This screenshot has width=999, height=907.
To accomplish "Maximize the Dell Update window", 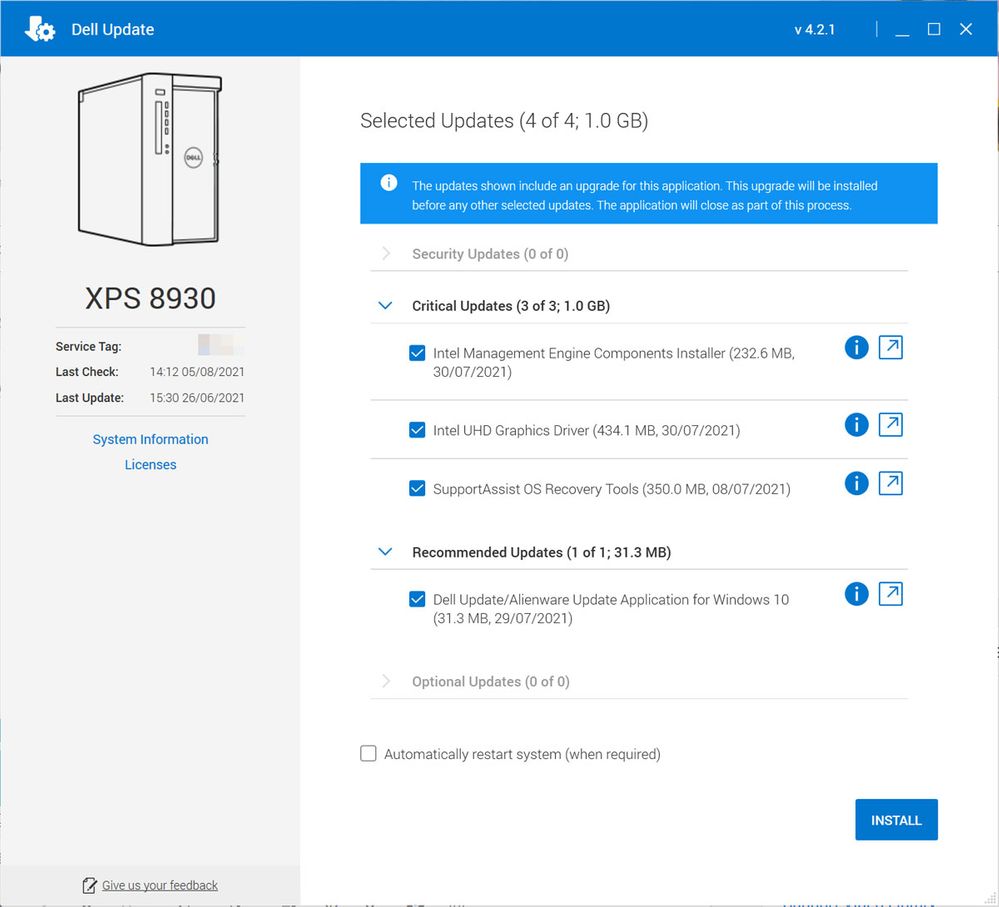I will click(934, 29).
